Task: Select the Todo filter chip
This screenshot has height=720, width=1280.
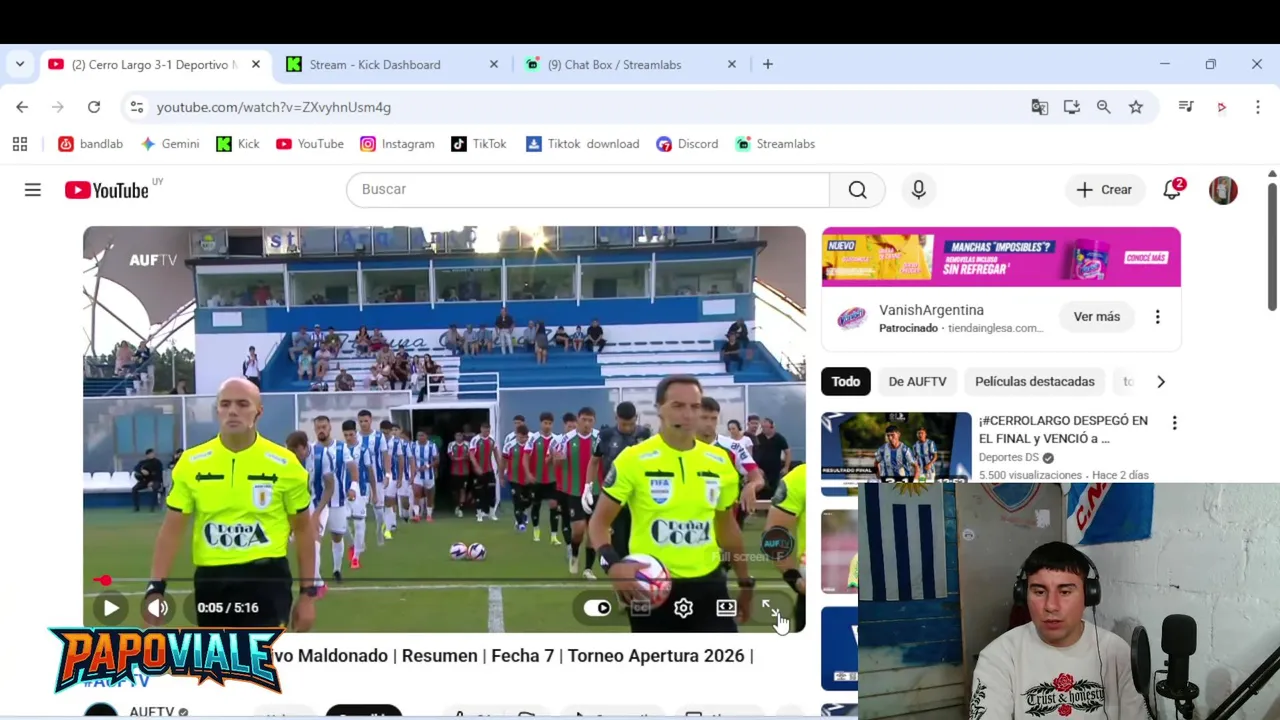Action: coord(845,381)
